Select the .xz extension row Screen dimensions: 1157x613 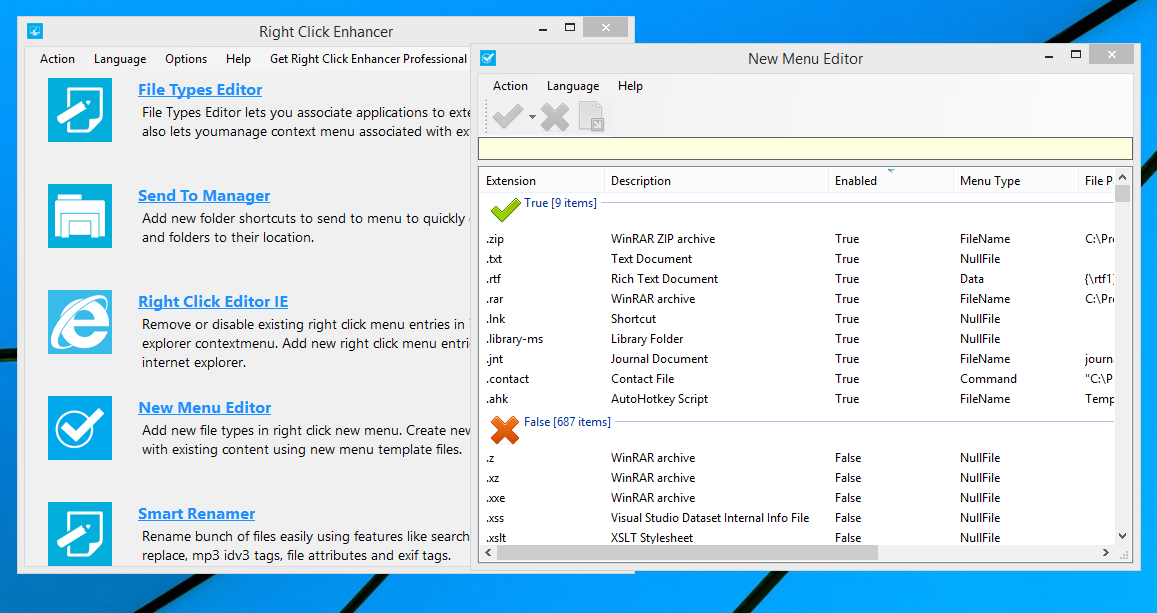[x=797, y=478]
